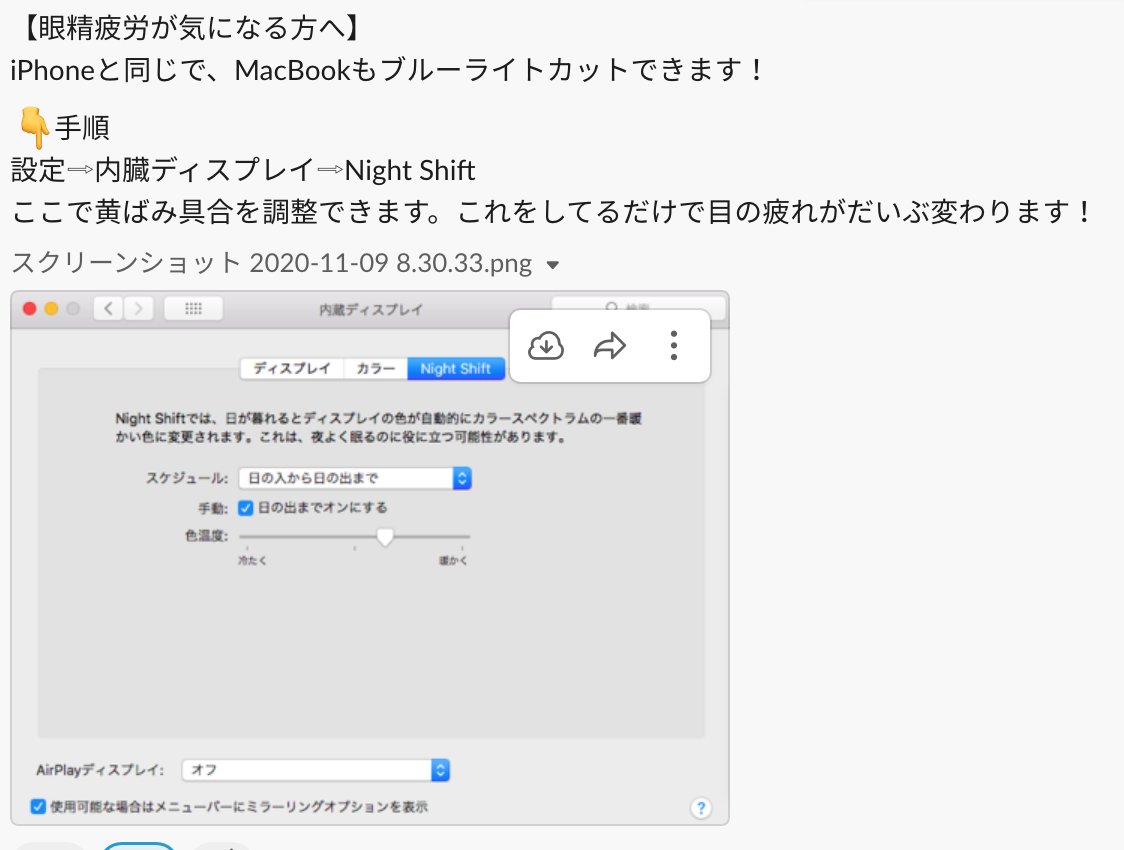Click the 冷たく slider label
Image resolution: width=1124 pixels, height=850 pixels.
point(252,560)
